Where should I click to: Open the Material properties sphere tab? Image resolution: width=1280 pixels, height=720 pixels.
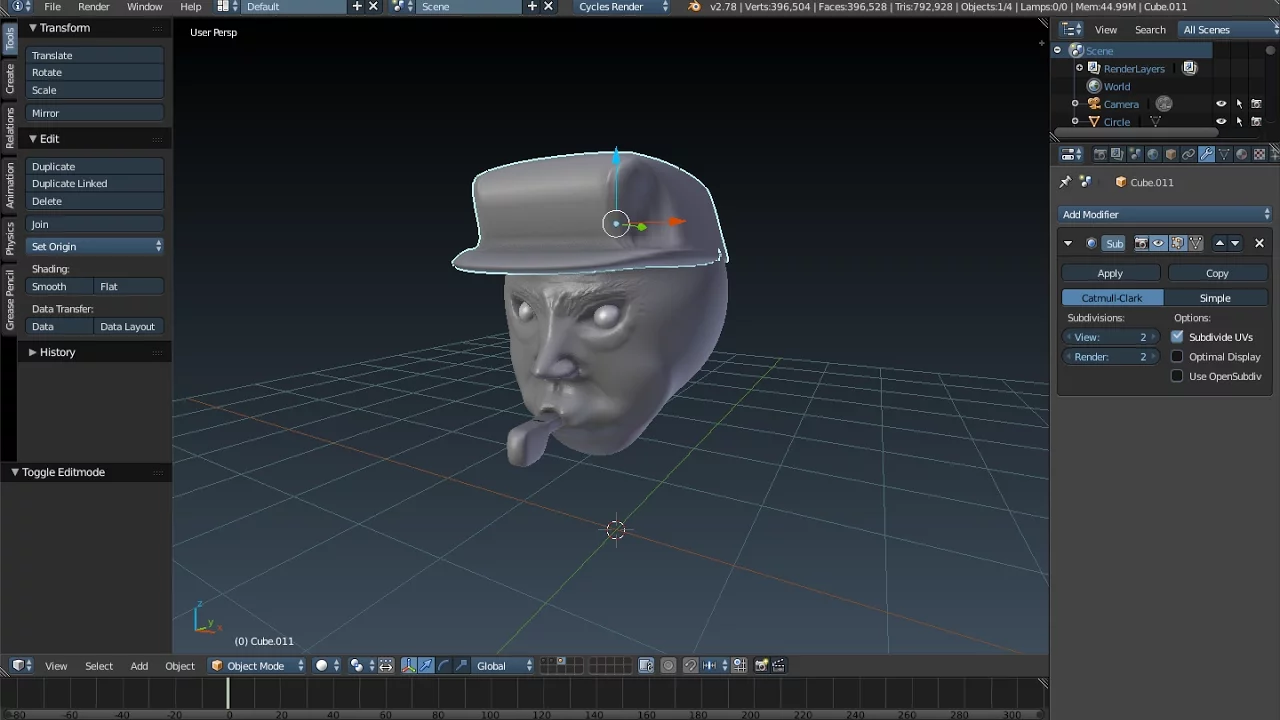coord(1242,154)
